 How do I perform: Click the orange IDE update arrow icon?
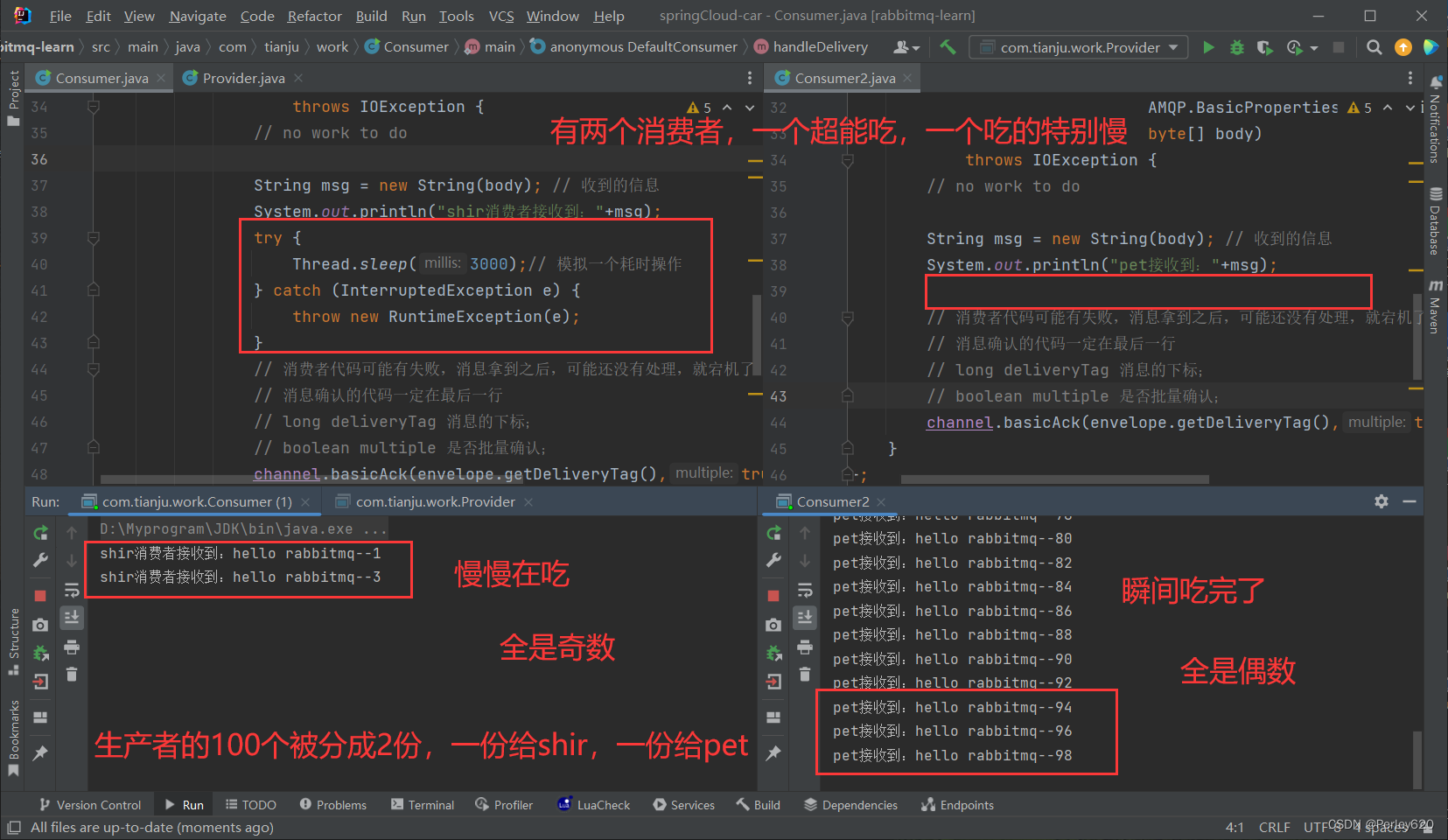click(x=1403, y=47)
